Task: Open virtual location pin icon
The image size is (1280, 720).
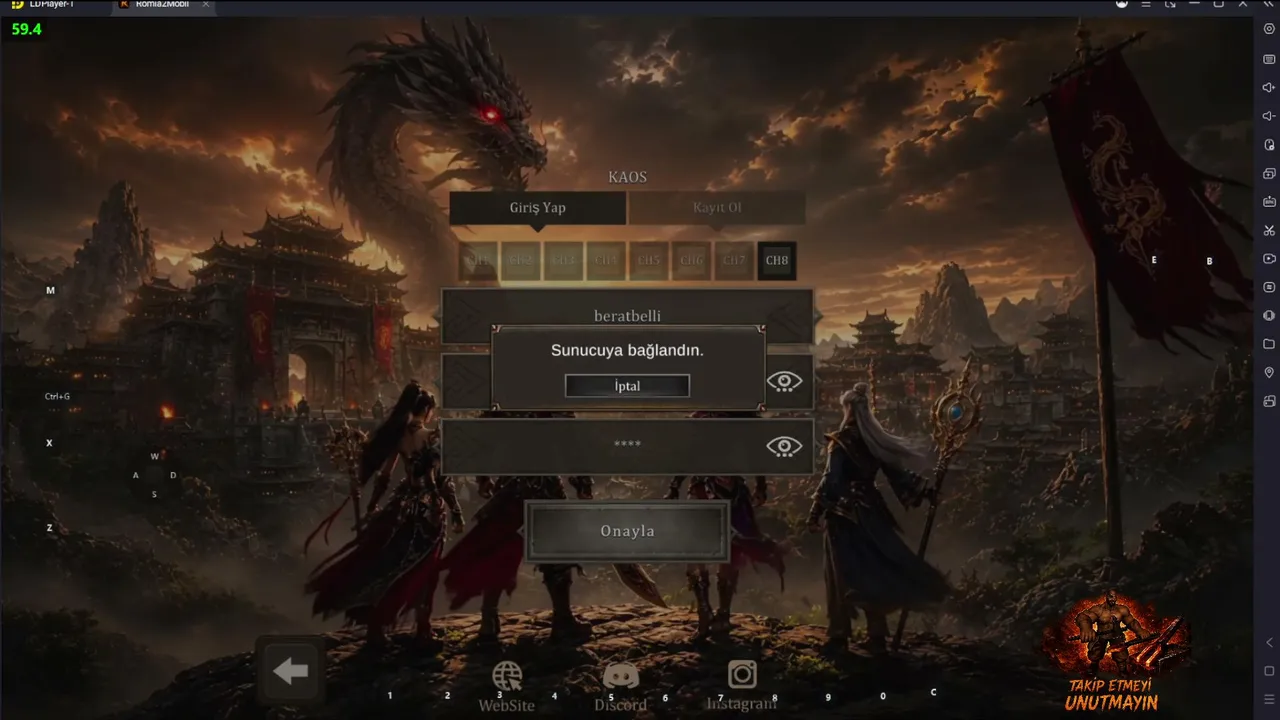Action: pyautogui.click(x=1269, y=372)
